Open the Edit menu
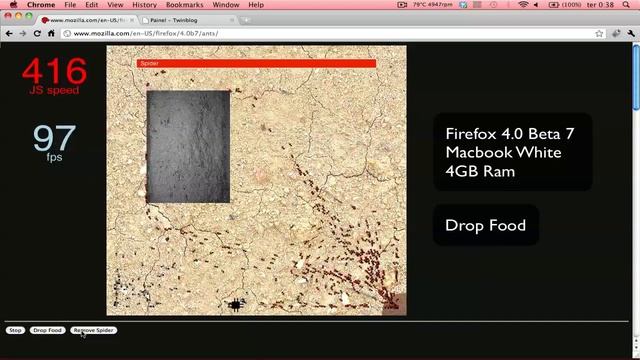 [91, 5]
